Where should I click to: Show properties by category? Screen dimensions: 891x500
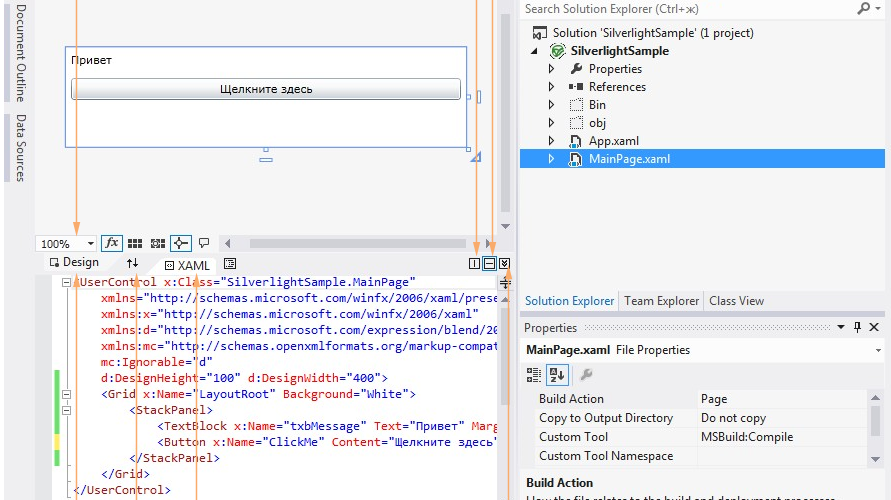(534, 374)
